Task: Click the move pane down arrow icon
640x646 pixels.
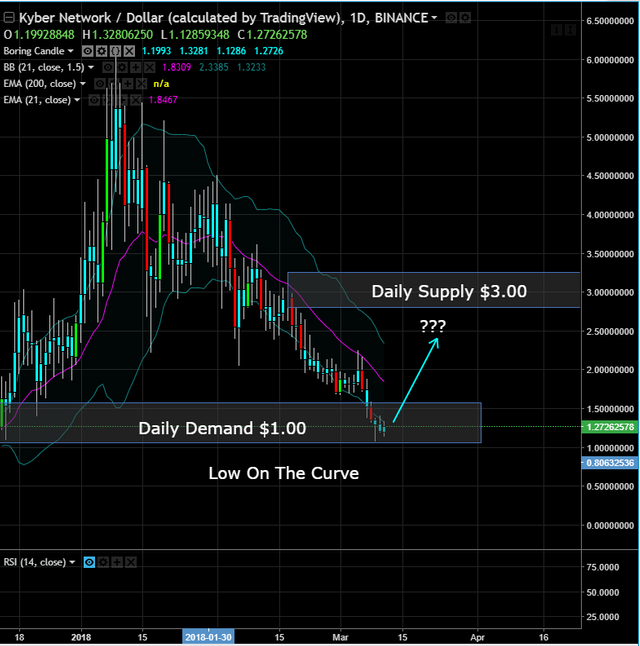Action: pyautogui.click(x=557, y=30)
